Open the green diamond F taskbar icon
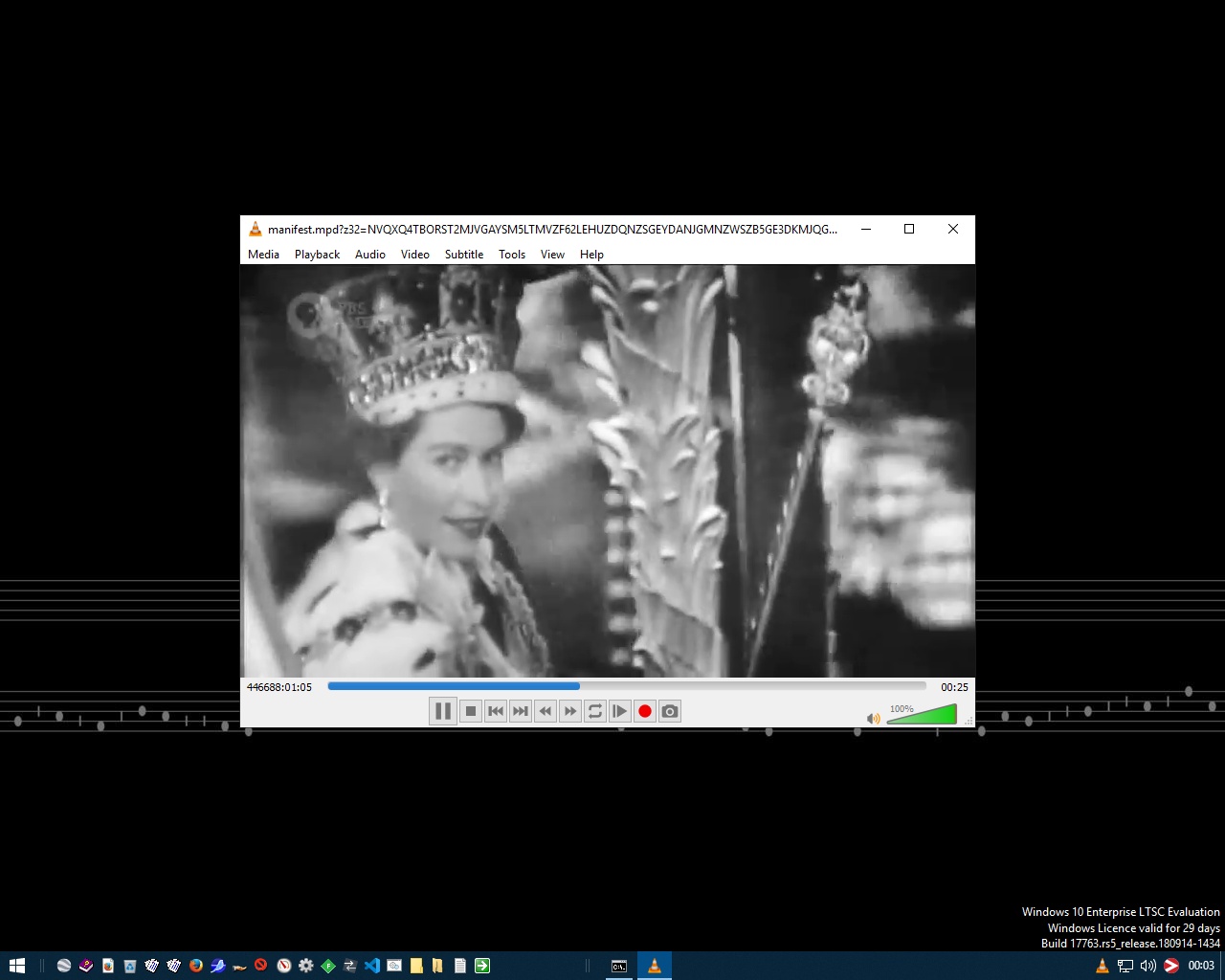This screenshot has height=980, width=1225. 328,966
